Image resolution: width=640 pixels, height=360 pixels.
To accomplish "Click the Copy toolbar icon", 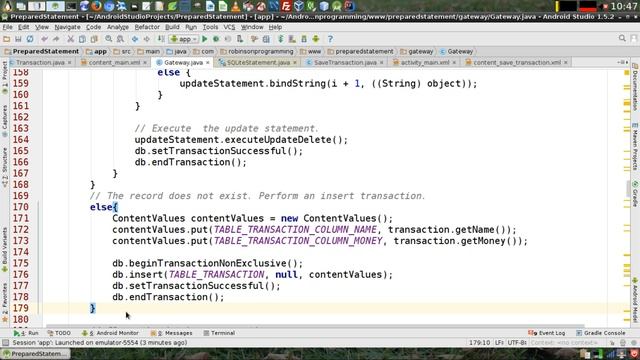I will click(x=82, y=39).
